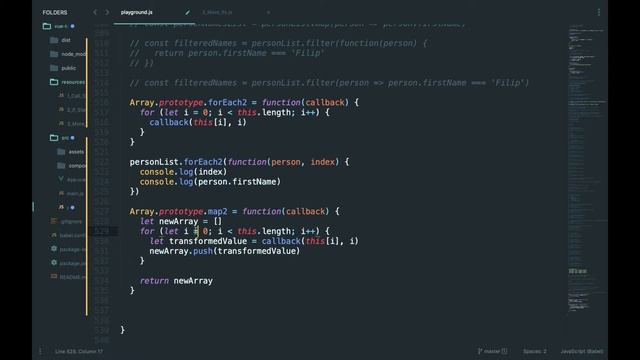Click the current line number in the gutter
Viewport: 640px width, 360px height.
click(x=101, y=231)
